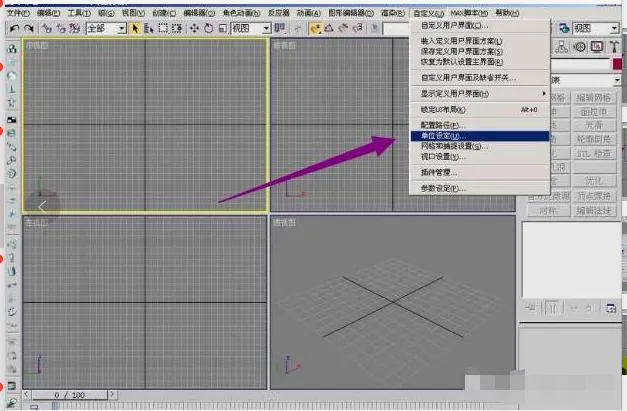Image resolution: width=627 pixels, height=411 pixels.
Task: Open the Hierarchy command panel tab
Action: (562, 47)
